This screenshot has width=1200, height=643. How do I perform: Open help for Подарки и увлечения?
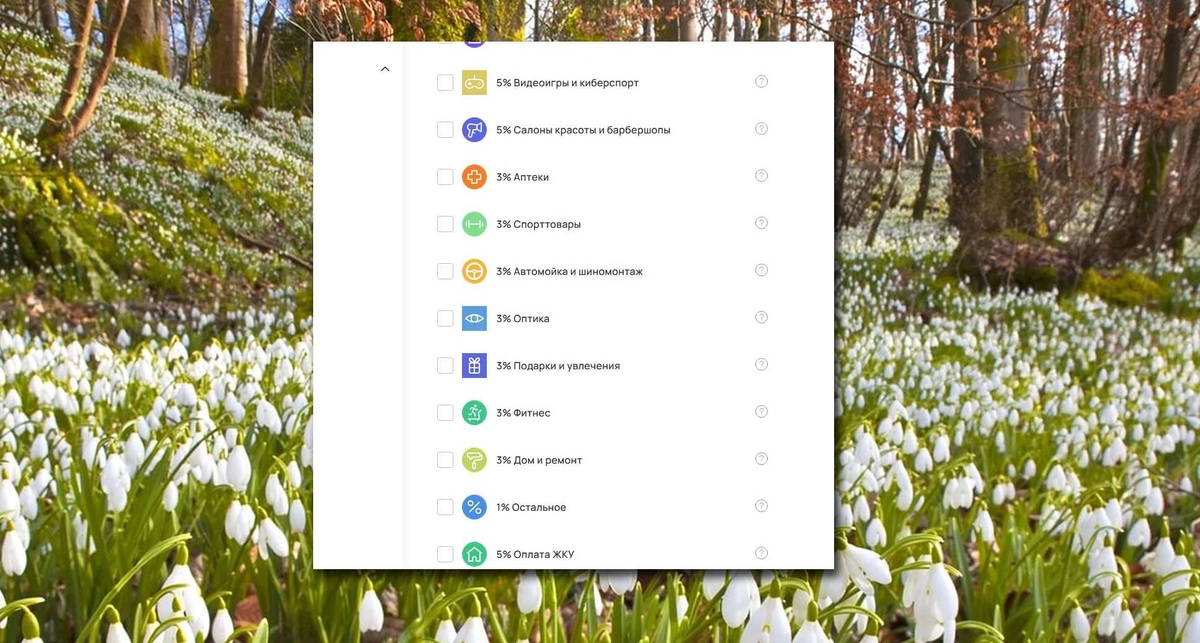point(761,364)
